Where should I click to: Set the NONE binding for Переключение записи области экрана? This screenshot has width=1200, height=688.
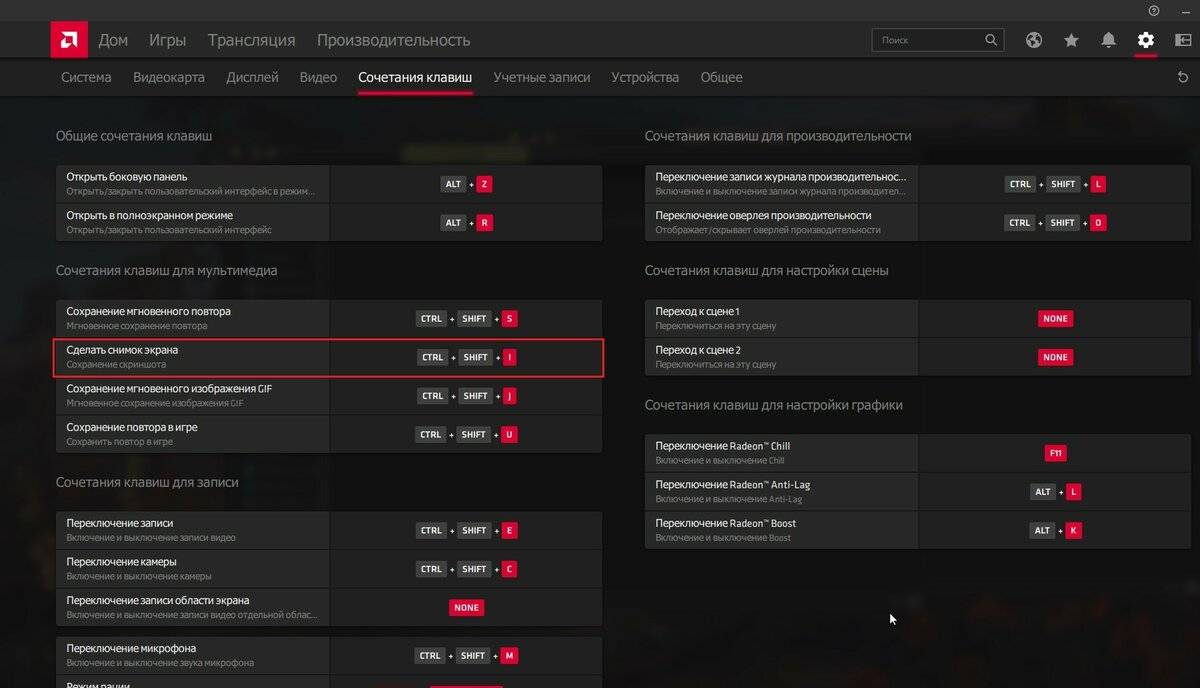pyautogui.click(x=466, y=607)
